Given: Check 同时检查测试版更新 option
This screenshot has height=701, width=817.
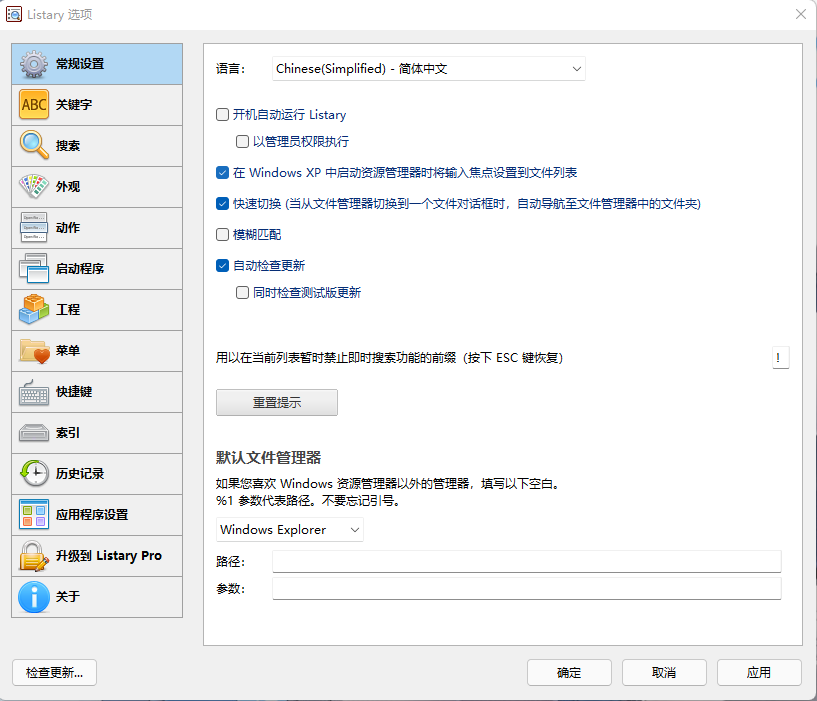Looking at the screenshot, I should (242, 292).
